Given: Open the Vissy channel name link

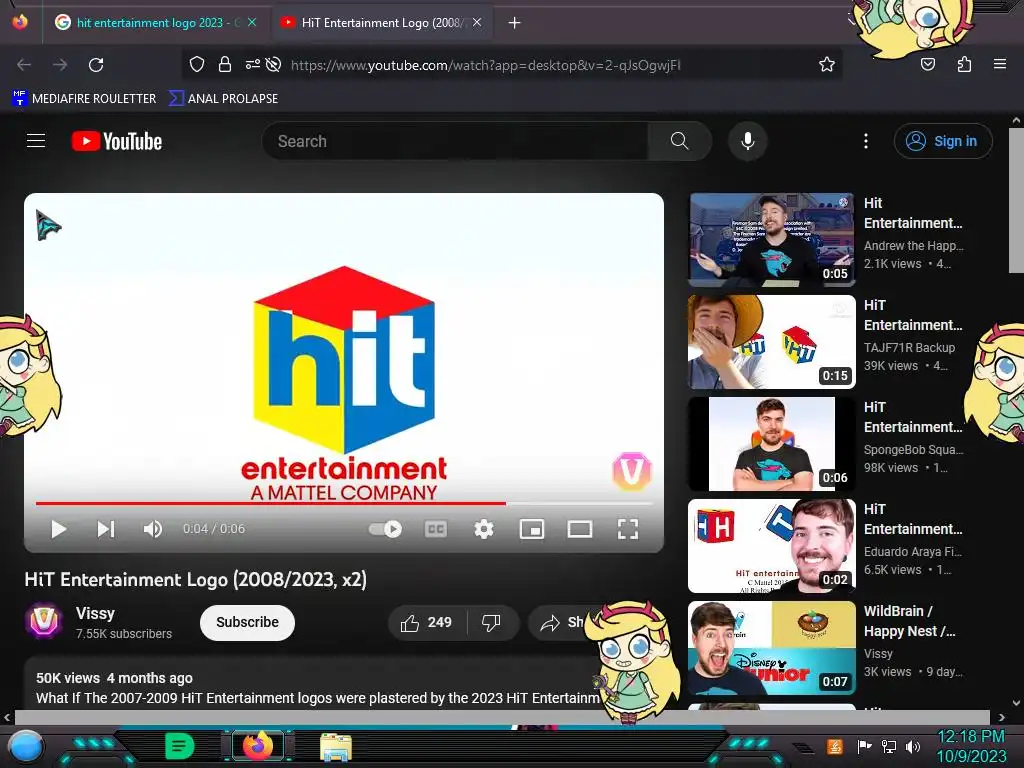Looking at the screenshot, I should point(95,613).
